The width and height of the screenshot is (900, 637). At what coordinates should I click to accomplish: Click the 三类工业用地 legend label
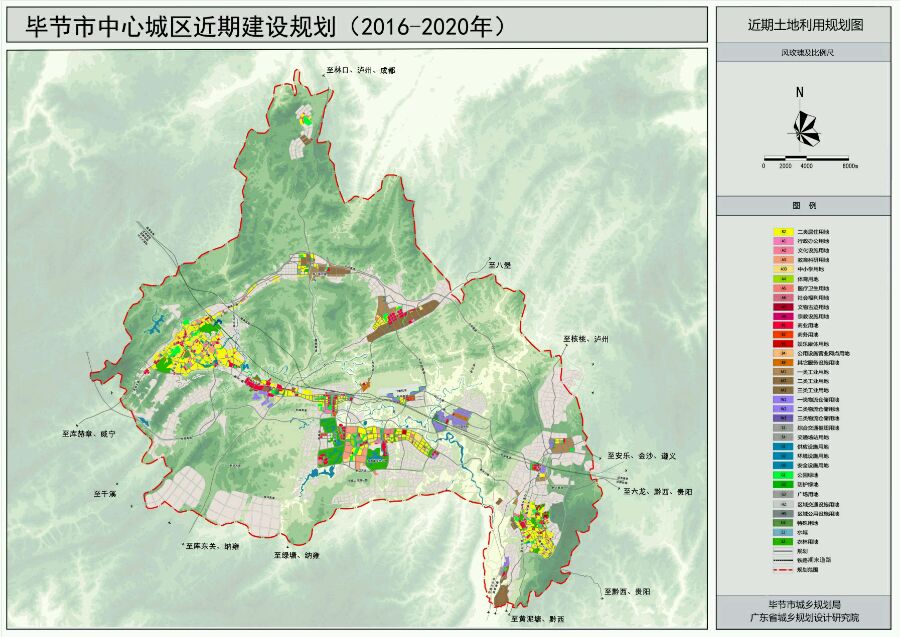coord(813,390)
